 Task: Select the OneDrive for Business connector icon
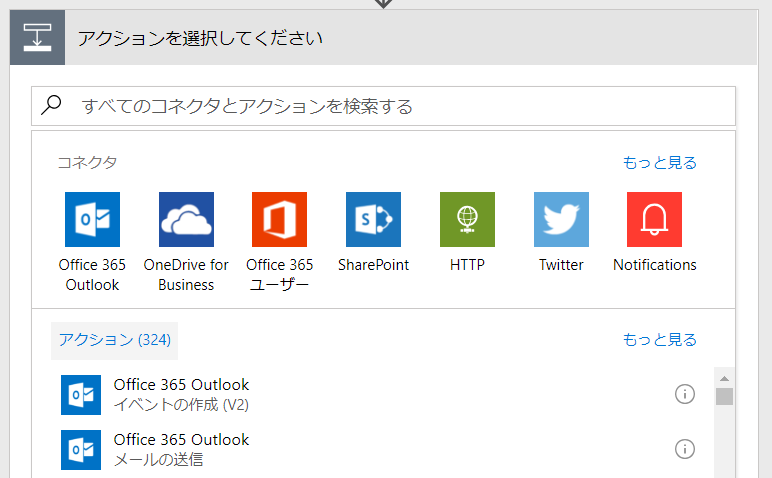[186, 219]
